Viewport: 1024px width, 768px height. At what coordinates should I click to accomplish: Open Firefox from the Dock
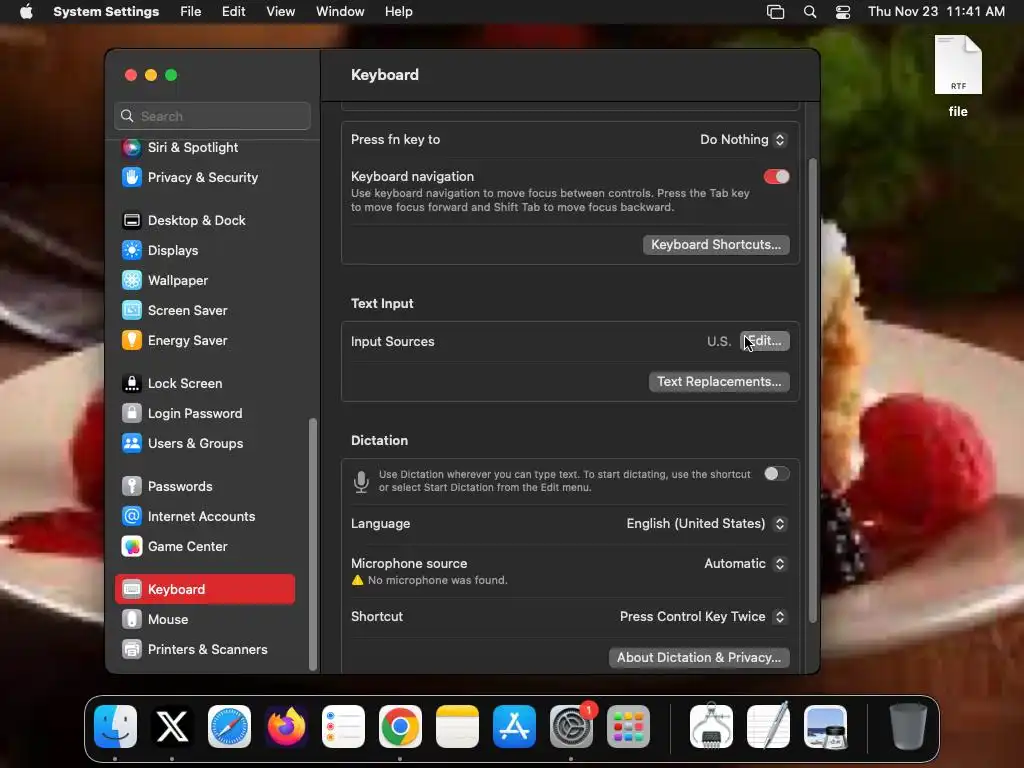286,726
